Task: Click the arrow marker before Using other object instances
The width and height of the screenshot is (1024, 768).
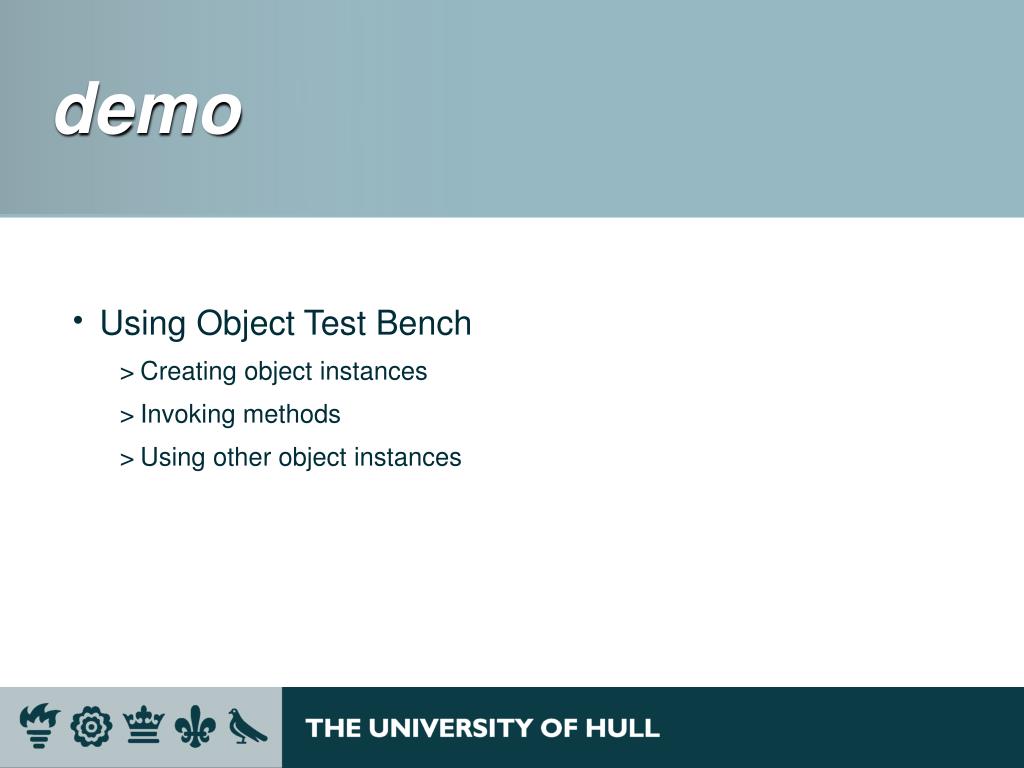Action: tap(127, 460)
